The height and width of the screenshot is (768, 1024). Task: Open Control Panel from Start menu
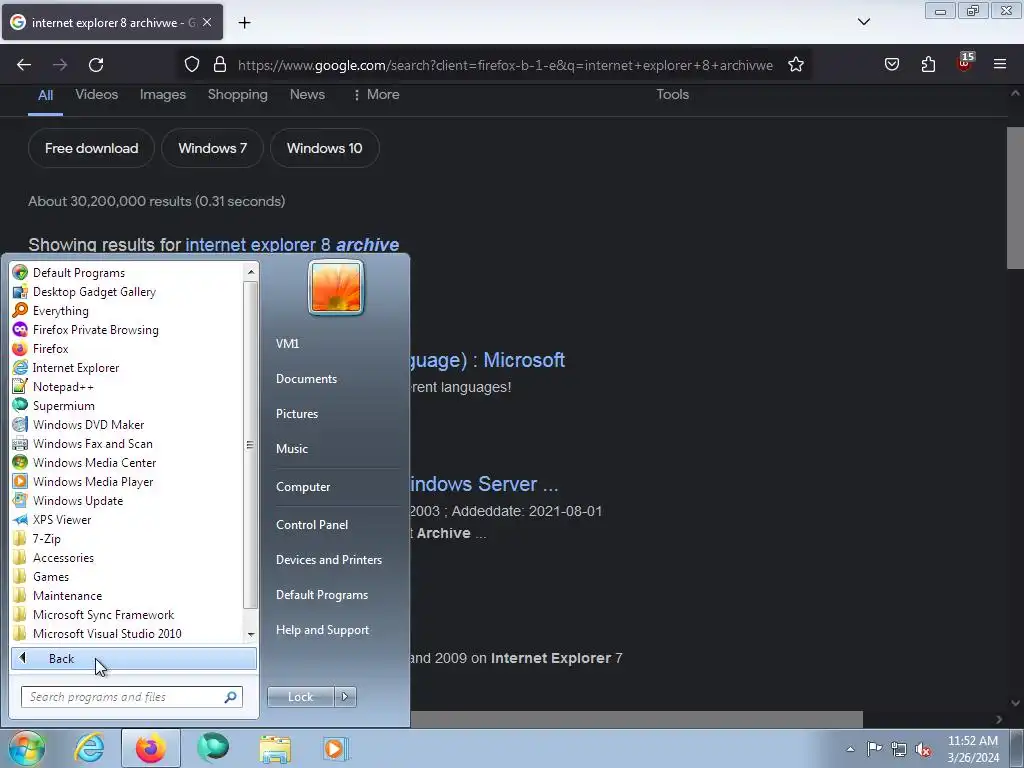click(x=312, y=525)
